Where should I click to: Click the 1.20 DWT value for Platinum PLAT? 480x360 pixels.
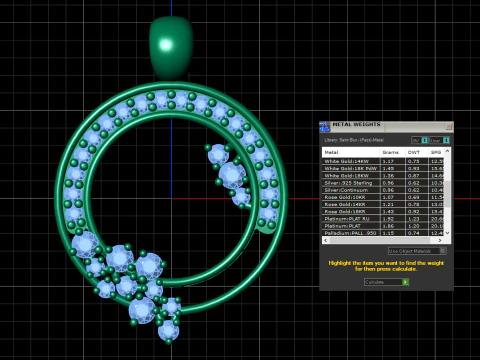point(413,226)
